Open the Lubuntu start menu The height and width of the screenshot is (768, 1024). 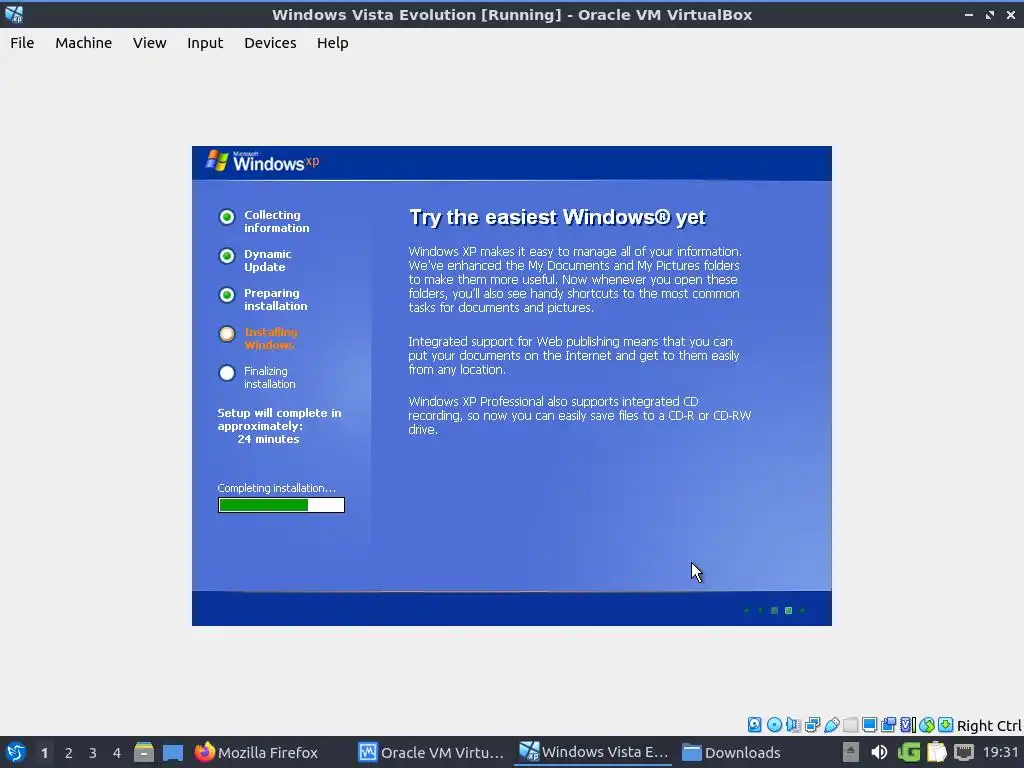point(16,752)
